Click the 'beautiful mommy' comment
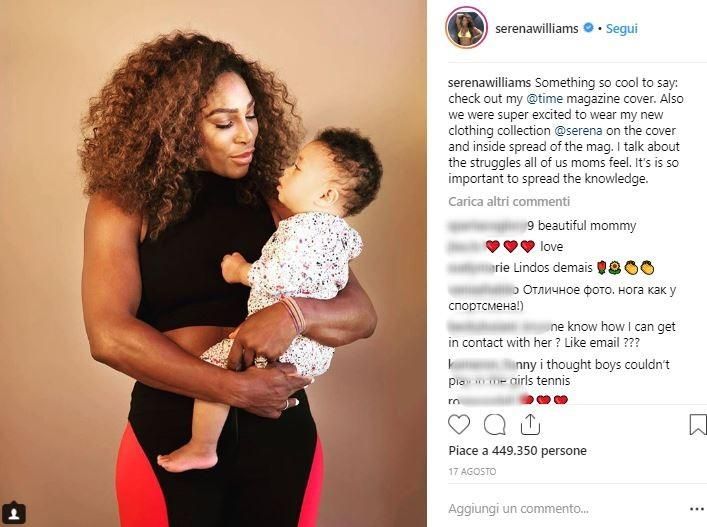This screenshot has height=527, width=707. pyautogui.click(x=587, y=225)
